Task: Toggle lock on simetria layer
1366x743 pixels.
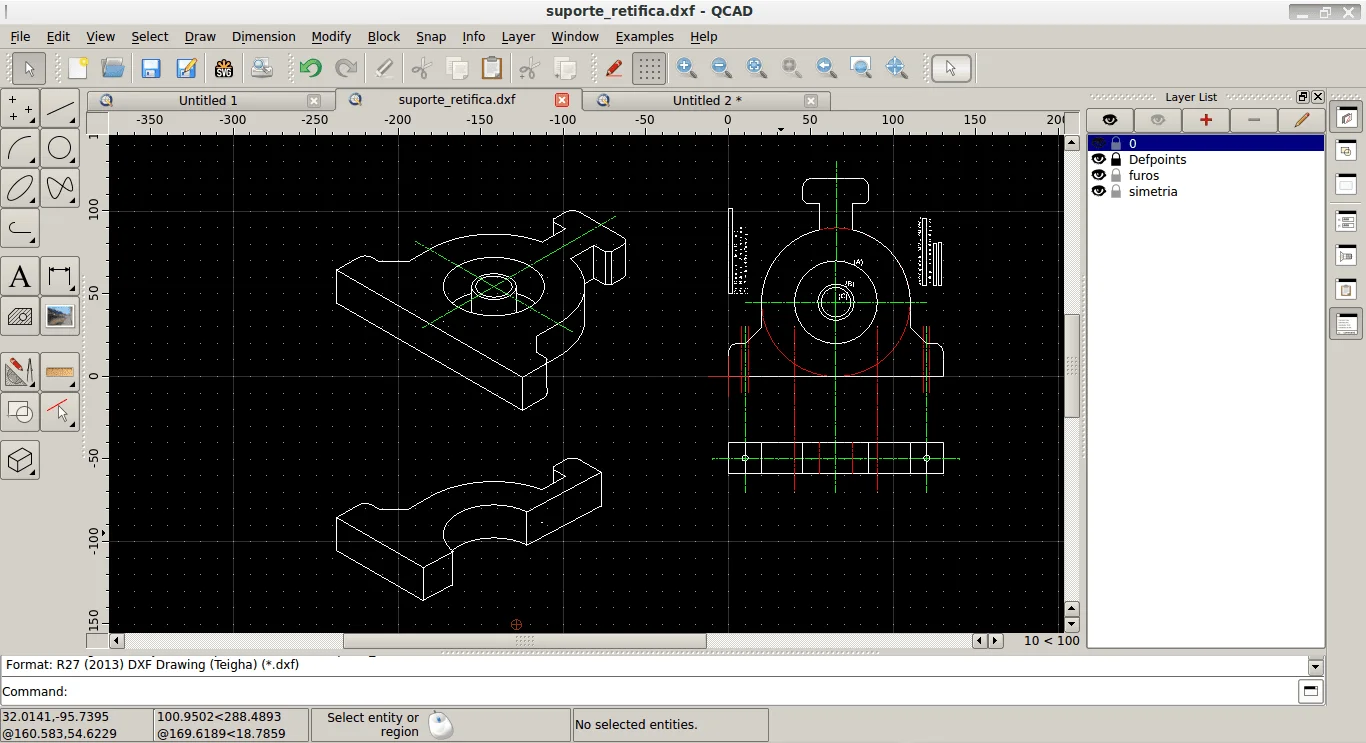Action: pos(1116,192)
